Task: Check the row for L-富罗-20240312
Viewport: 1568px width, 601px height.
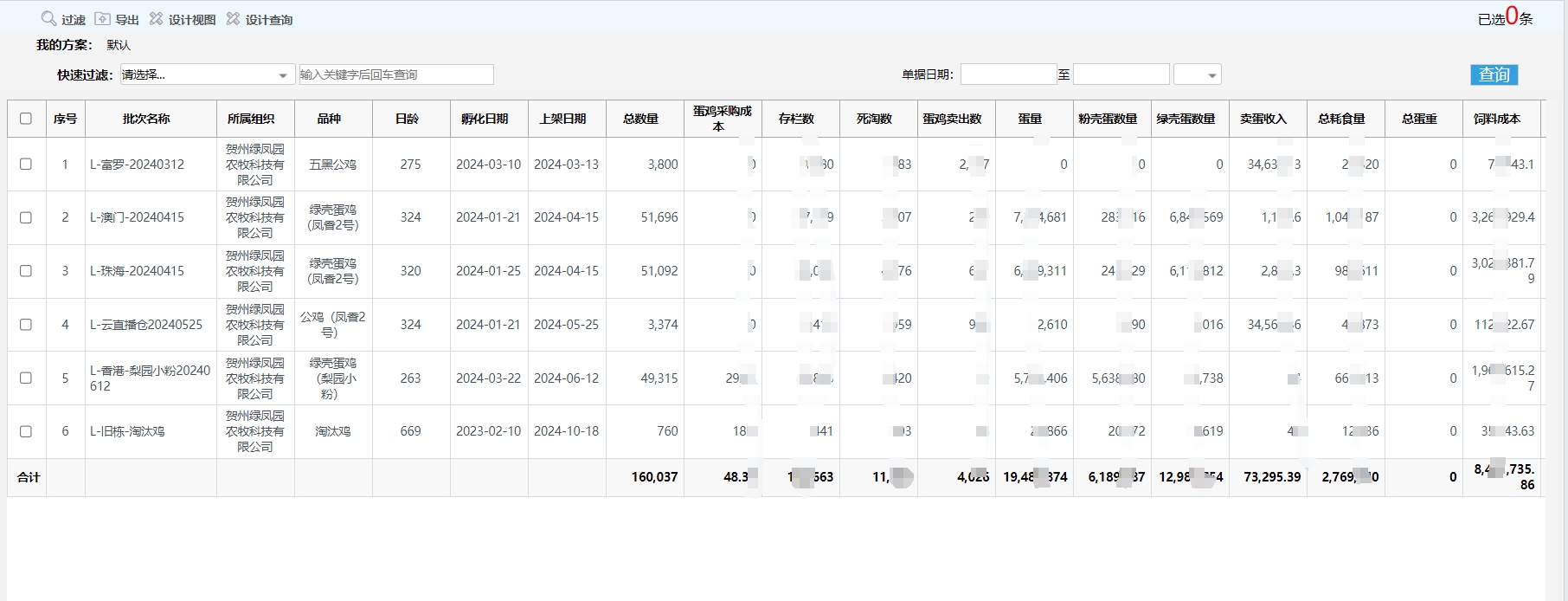Action: [26, 164]
